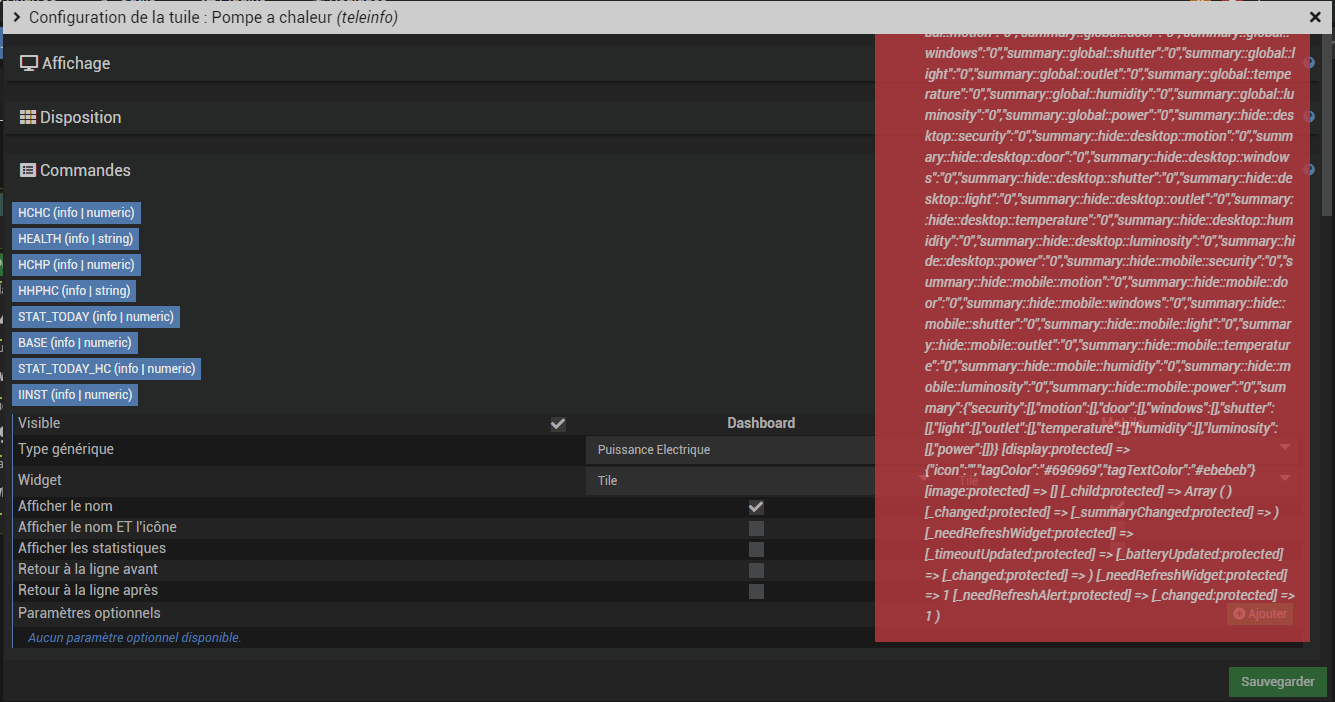
Task: Uncheck the Visible checkbox
Action: point(558,424)
